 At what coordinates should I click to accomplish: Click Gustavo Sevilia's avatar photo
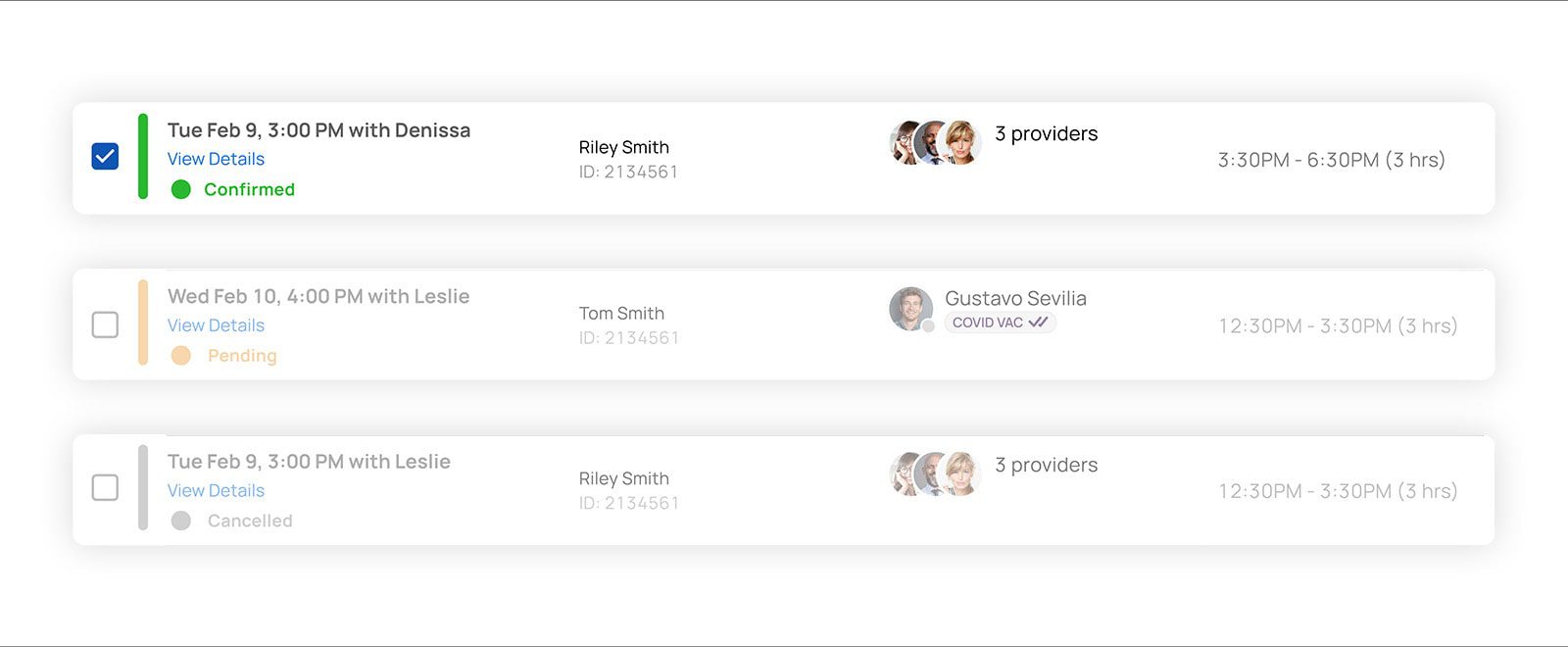[910, 309]
